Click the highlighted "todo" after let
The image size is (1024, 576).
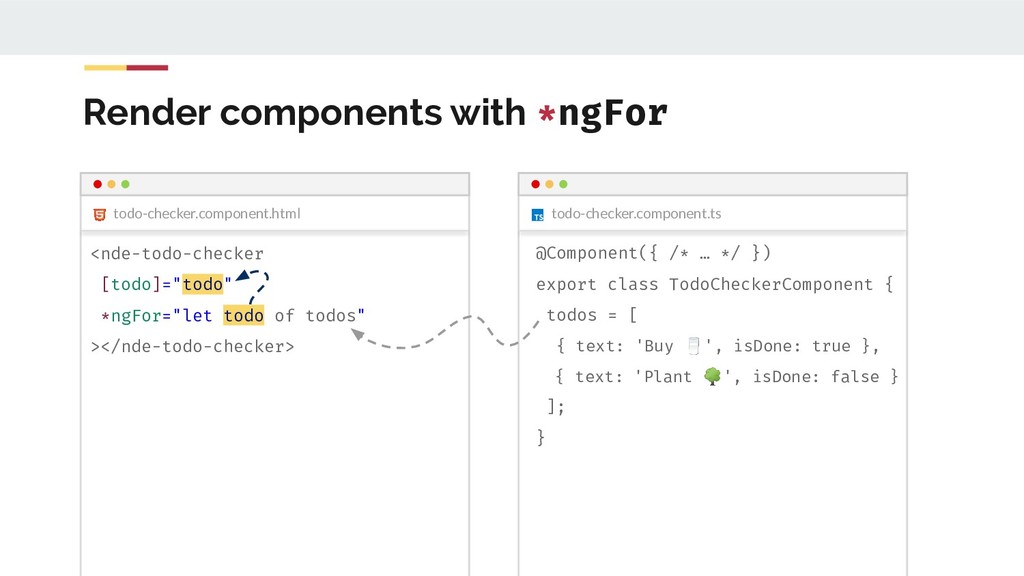tap(244, 316)
